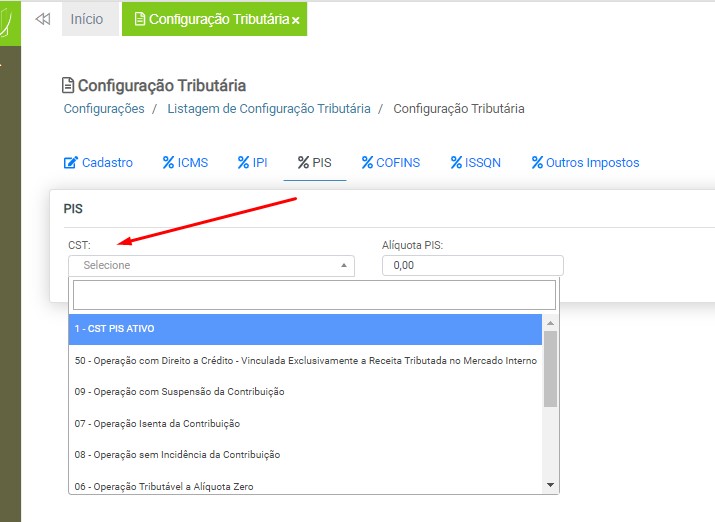The image size is (715, 522).
Task: Select the COFINS tab
Action: coord(391,162)
